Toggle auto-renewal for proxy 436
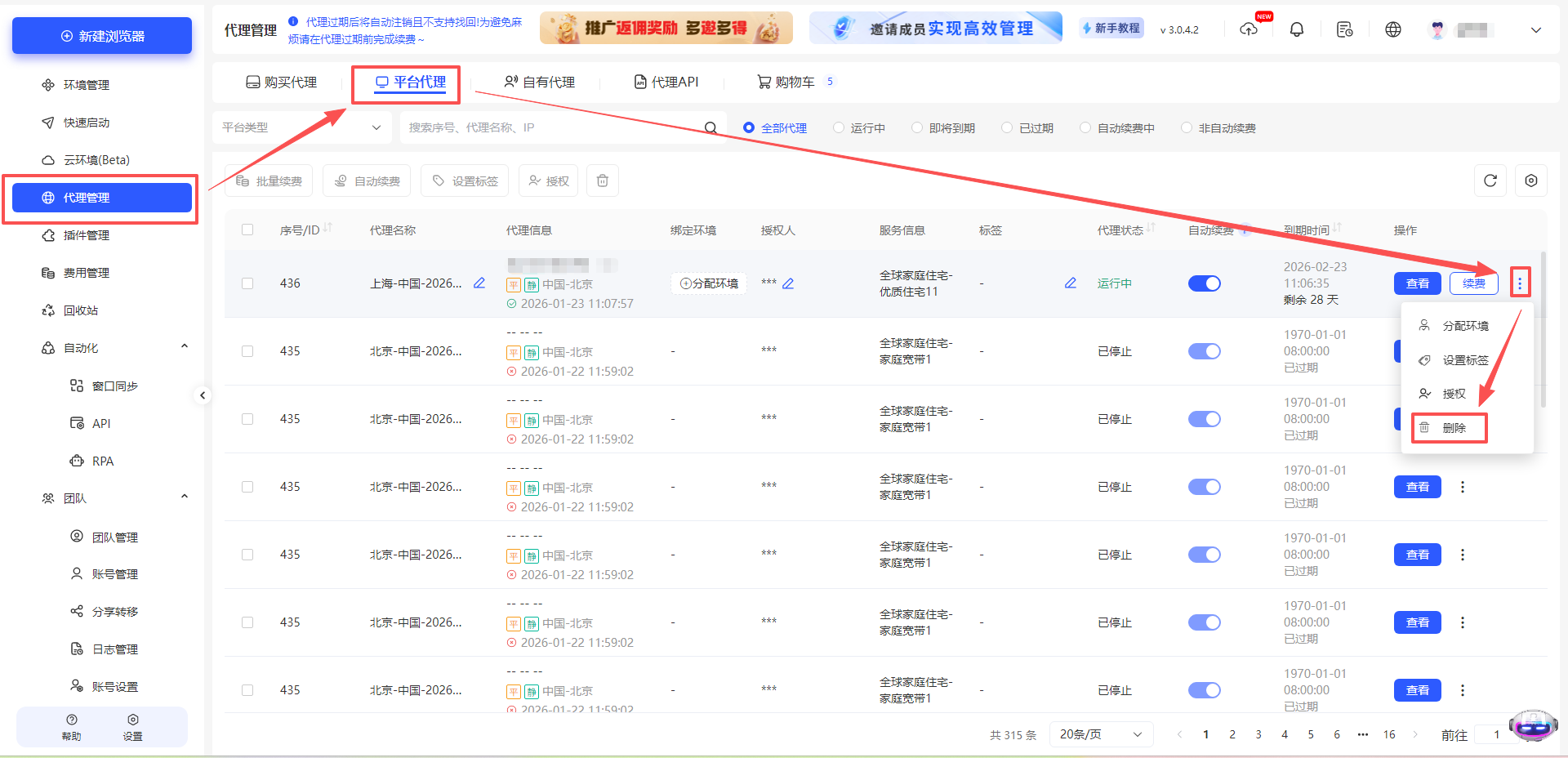 1205,283
